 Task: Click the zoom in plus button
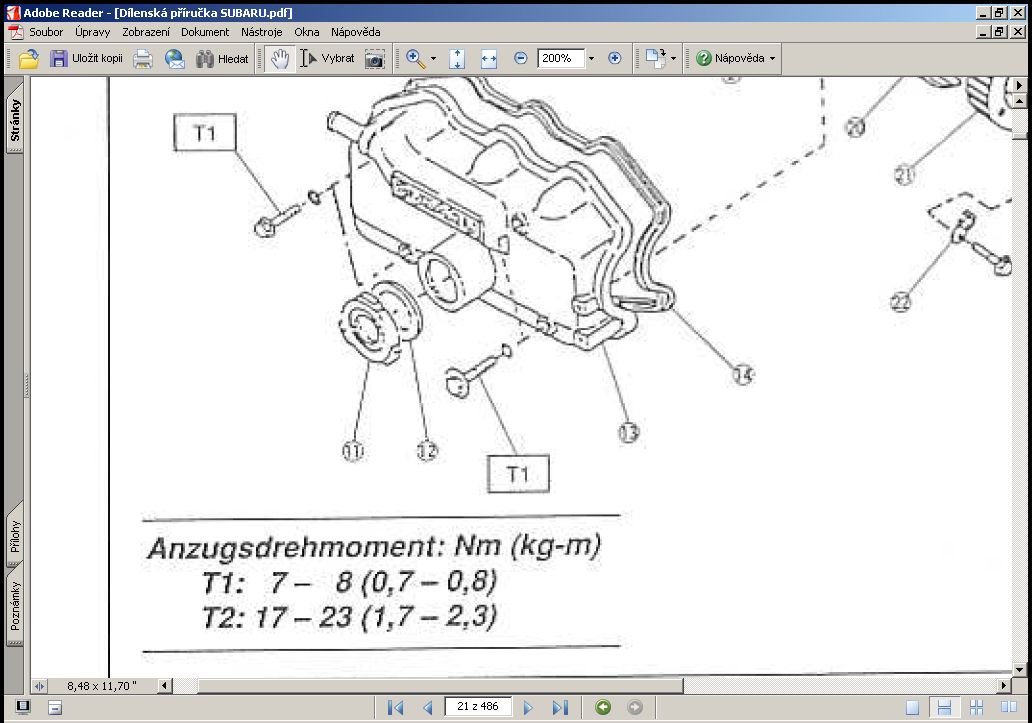(x=615, y=58)
